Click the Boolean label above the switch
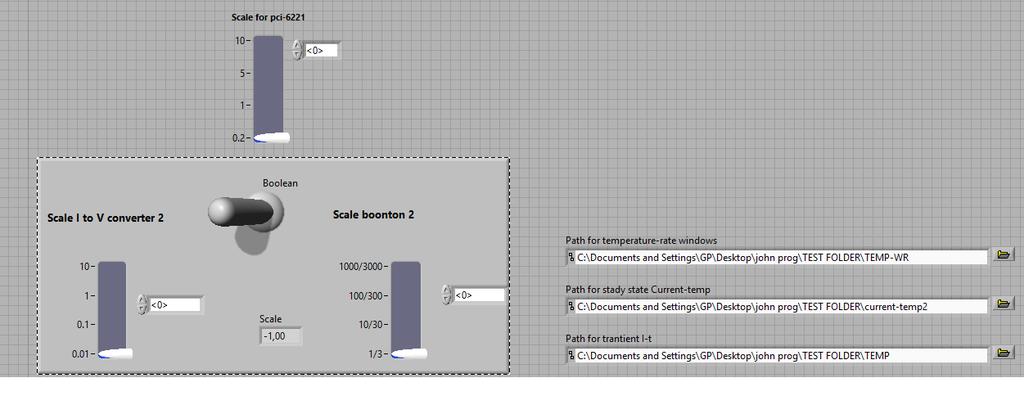Viewport: 1024px width, 396px height. [x=280, y=183]
